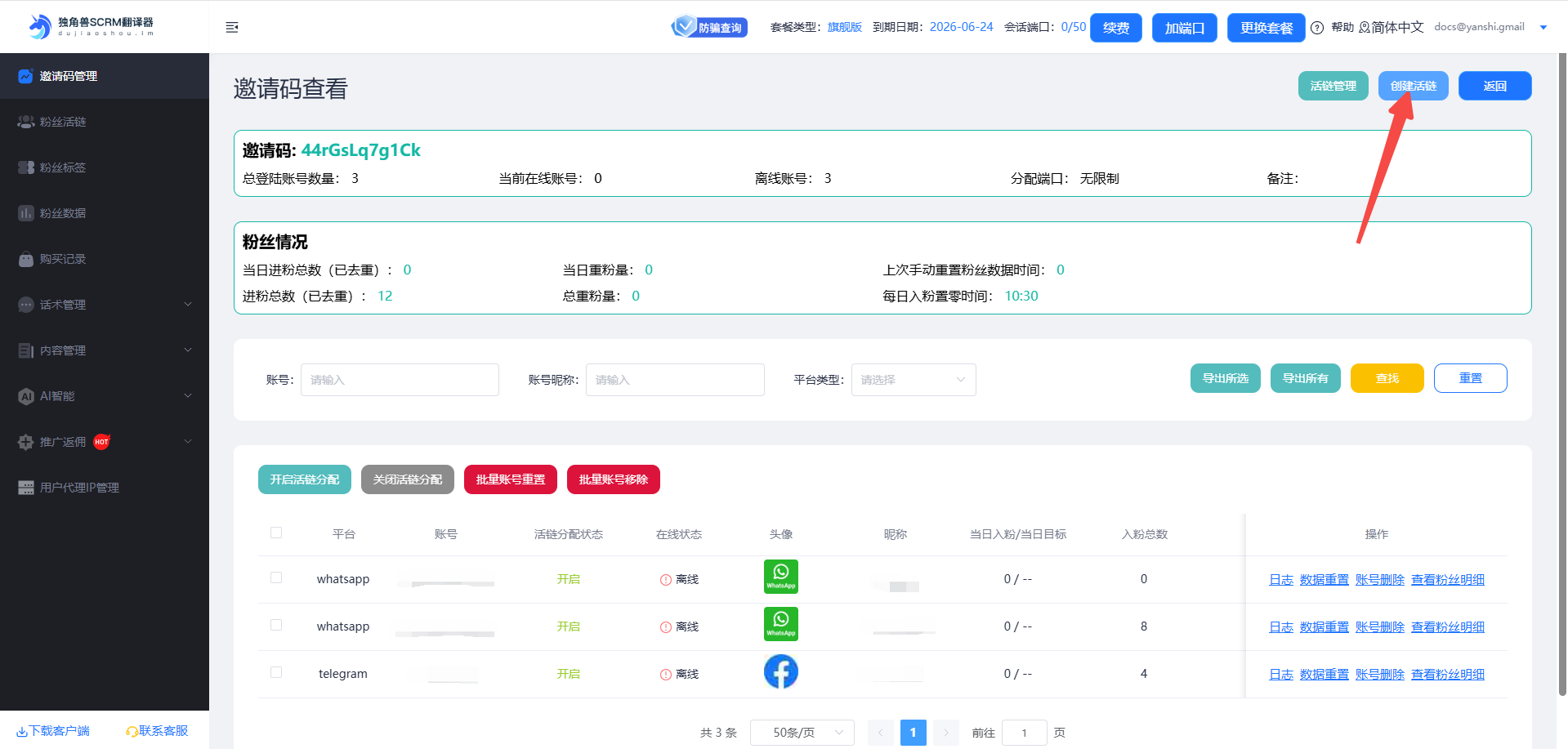Tick the select-all checkbox in table header
The width and height of the screenshot is (1568, 749).
tap(276, 533)
